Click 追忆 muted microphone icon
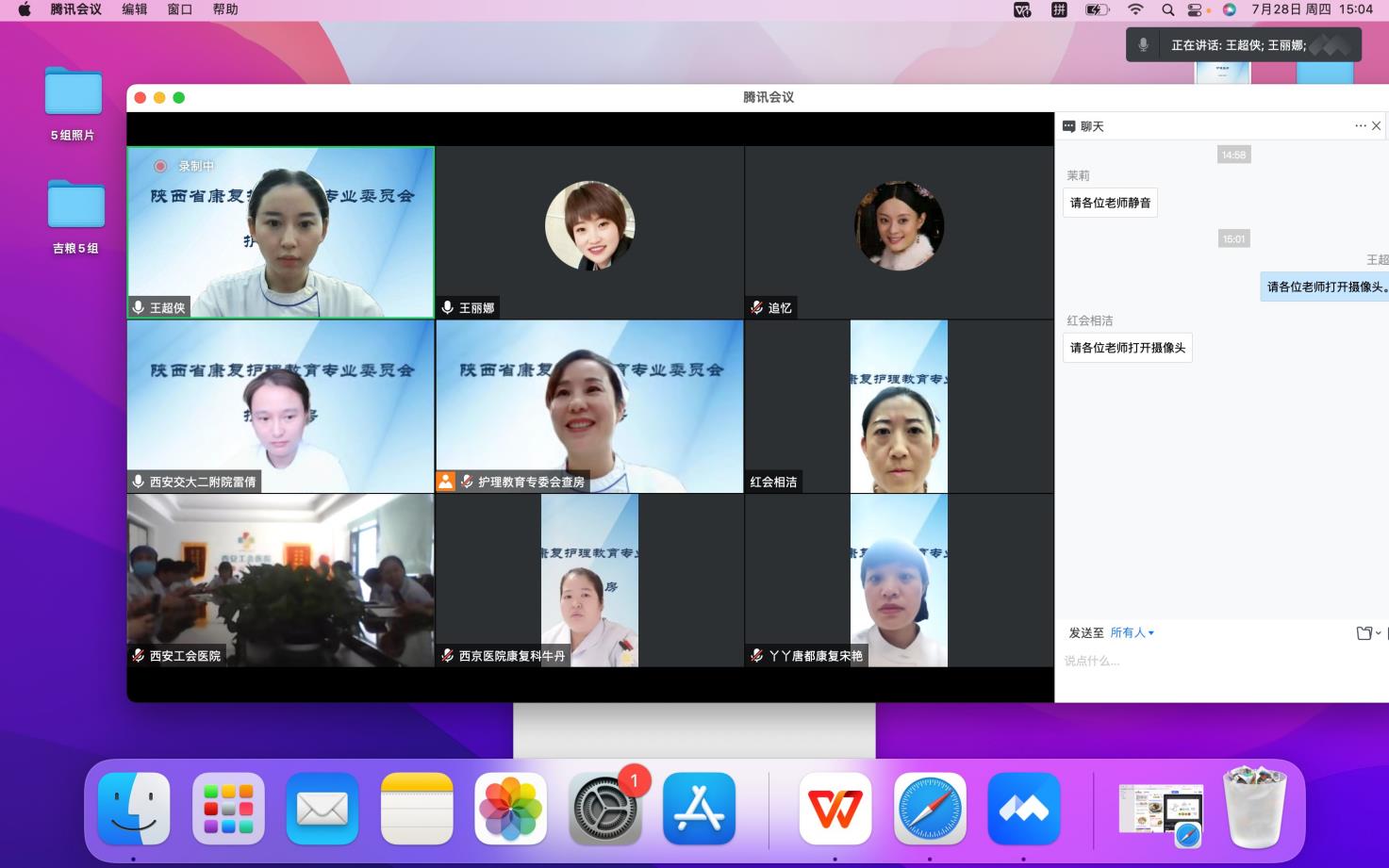Screen dimensions: 1389x868 [756, 307]
